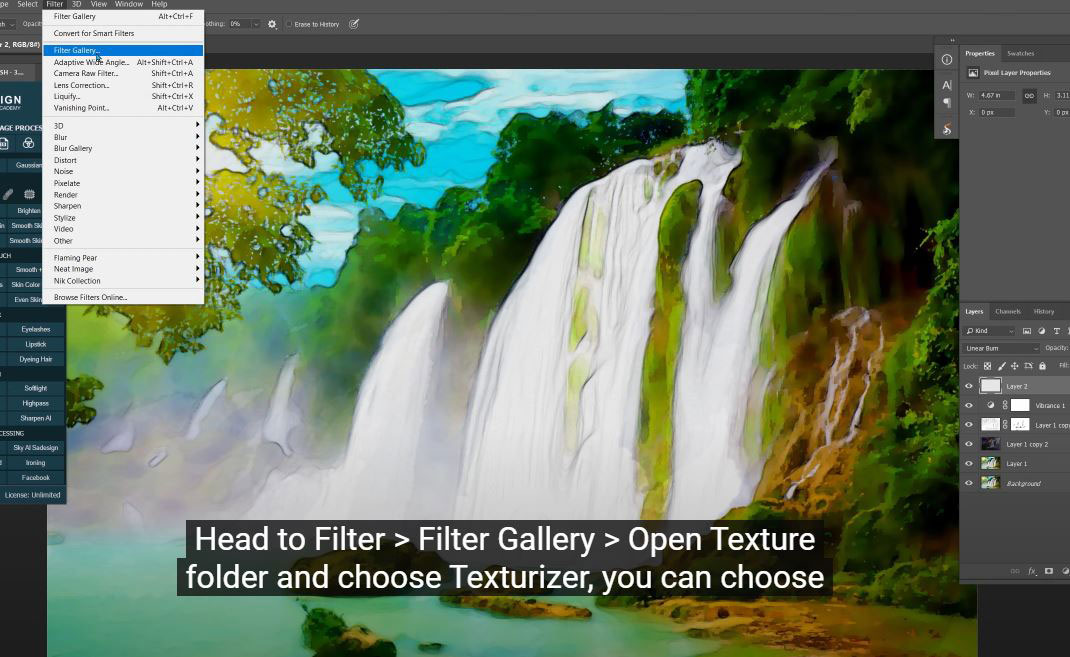
Task: Add a layer style with fx icon
Action: (x=1032, y=571)
